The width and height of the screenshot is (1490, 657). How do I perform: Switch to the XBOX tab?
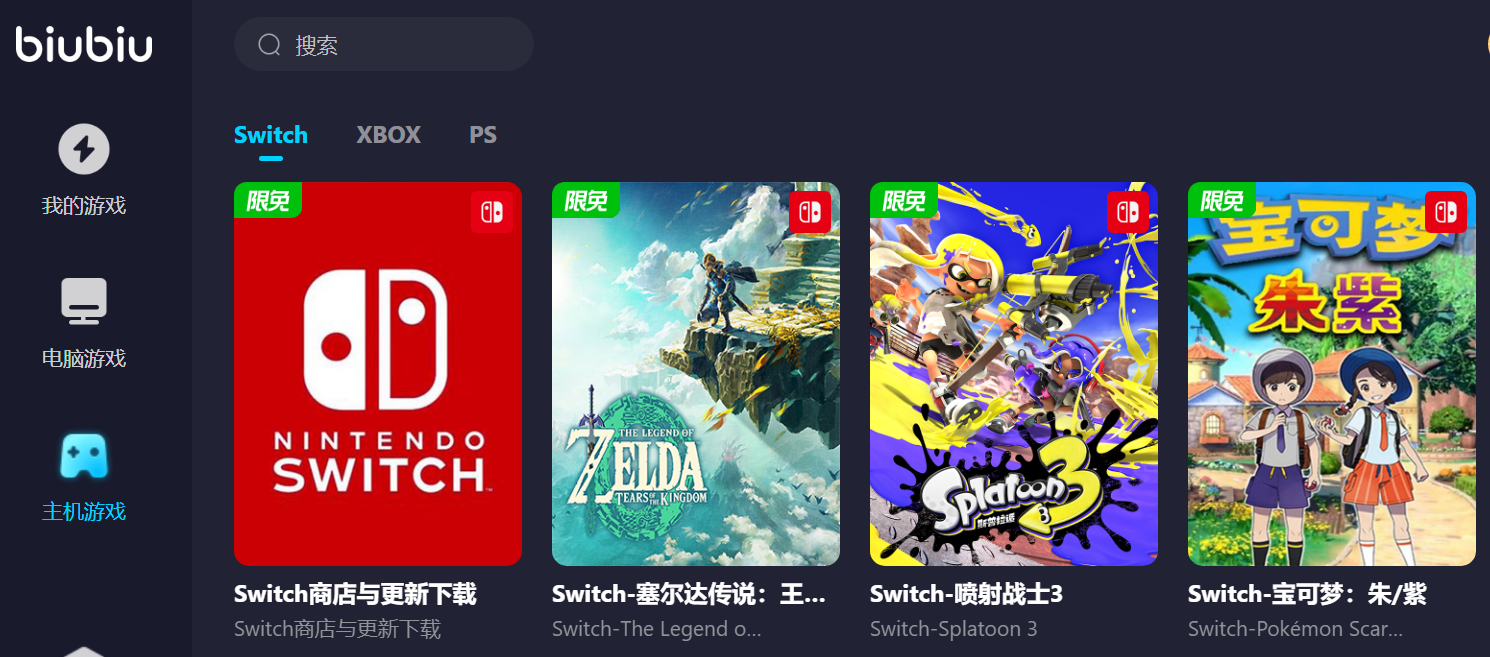coord(389,135)
